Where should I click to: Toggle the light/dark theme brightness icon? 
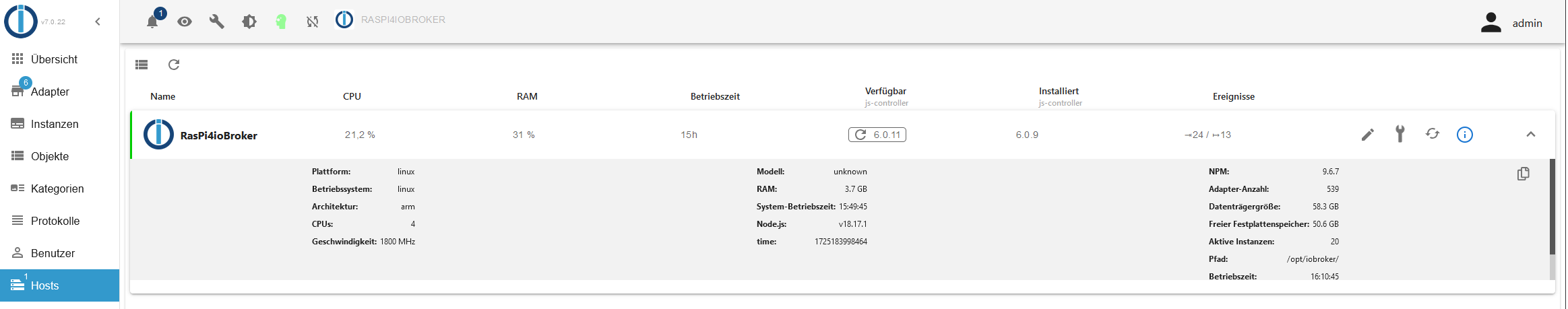(249, 22)
